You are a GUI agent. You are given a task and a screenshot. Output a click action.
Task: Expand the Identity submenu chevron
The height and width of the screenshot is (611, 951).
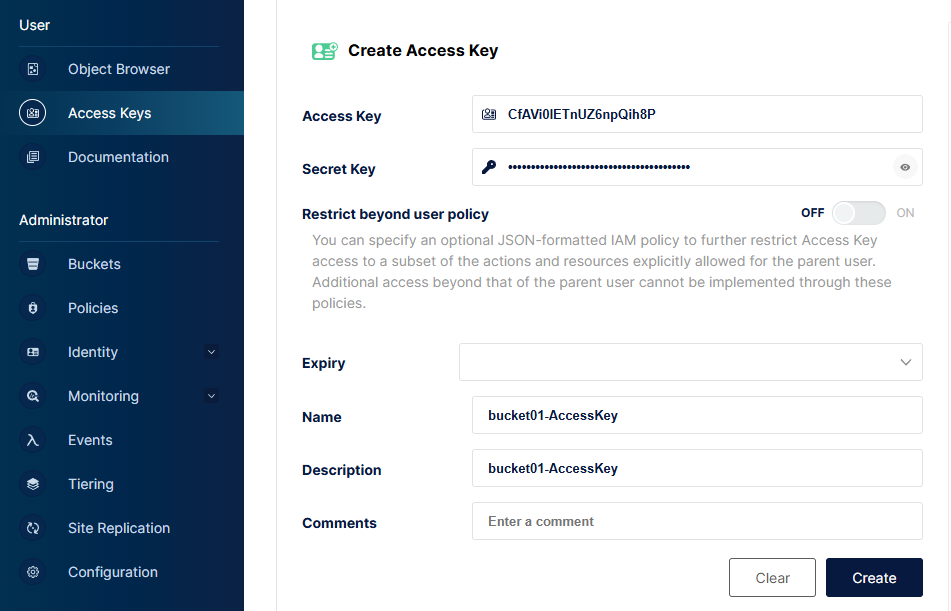[211, 352]
